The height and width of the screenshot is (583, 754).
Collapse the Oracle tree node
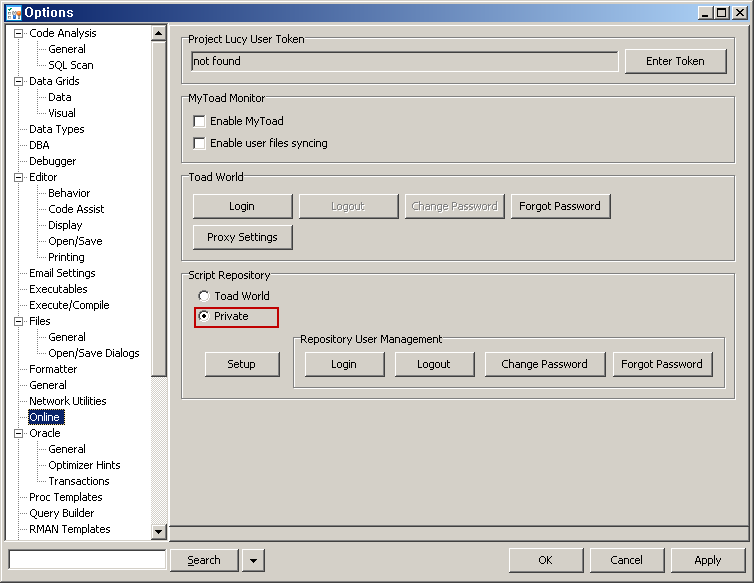coord(18,433)
